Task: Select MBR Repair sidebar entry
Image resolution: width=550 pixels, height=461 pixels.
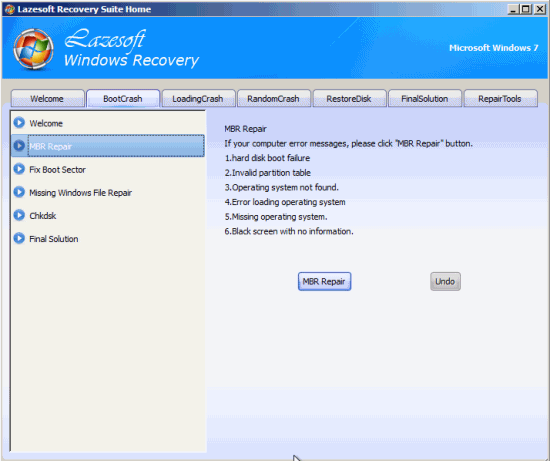Action: pos(108,146)
